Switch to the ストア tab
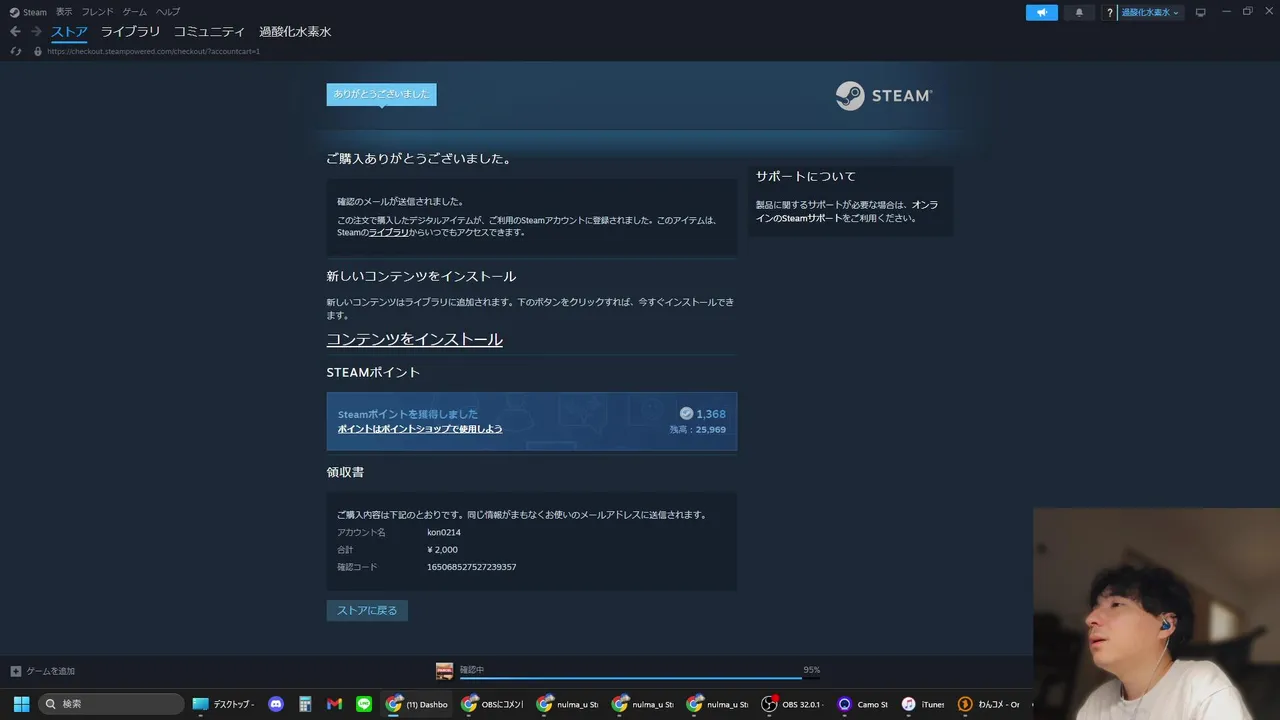The height and width of the screenshot is (720, 1280). (70, 32)
